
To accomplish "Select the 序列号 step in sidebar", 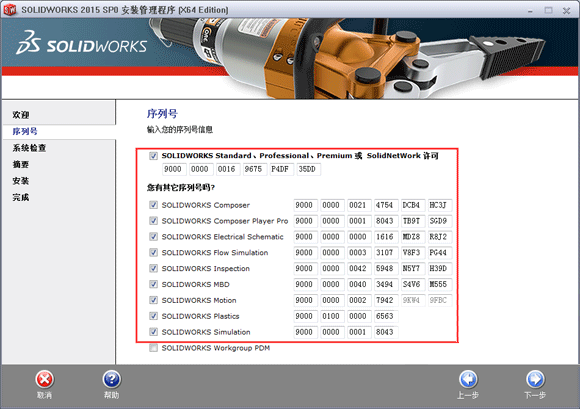I will 25,132.
